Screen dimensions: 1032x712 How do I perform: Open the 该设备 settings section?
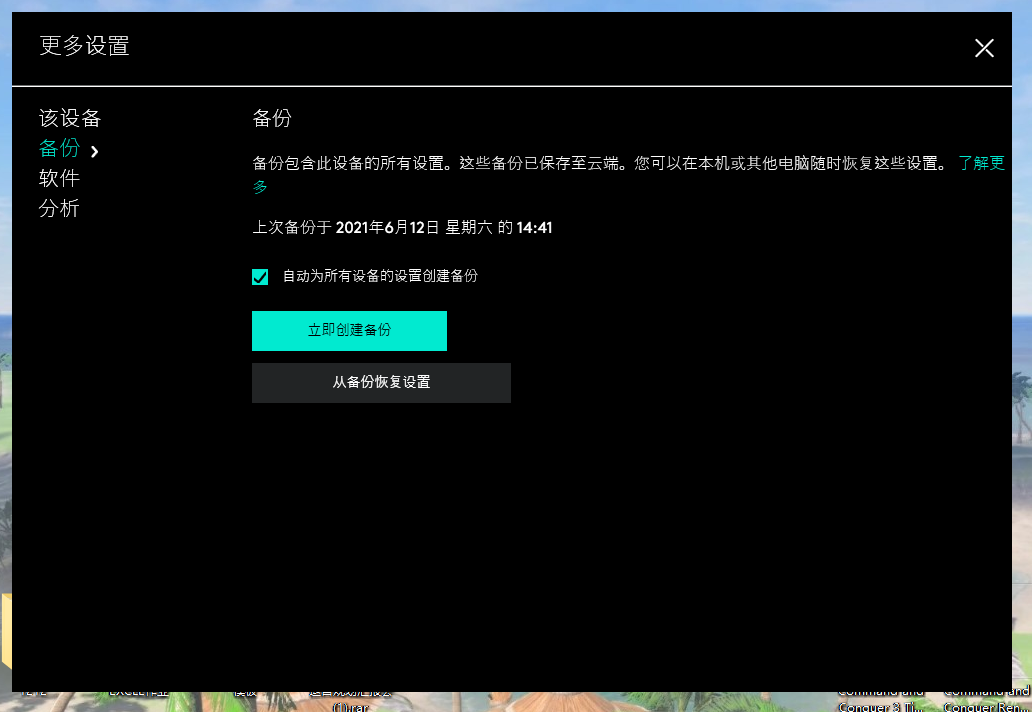70,119
